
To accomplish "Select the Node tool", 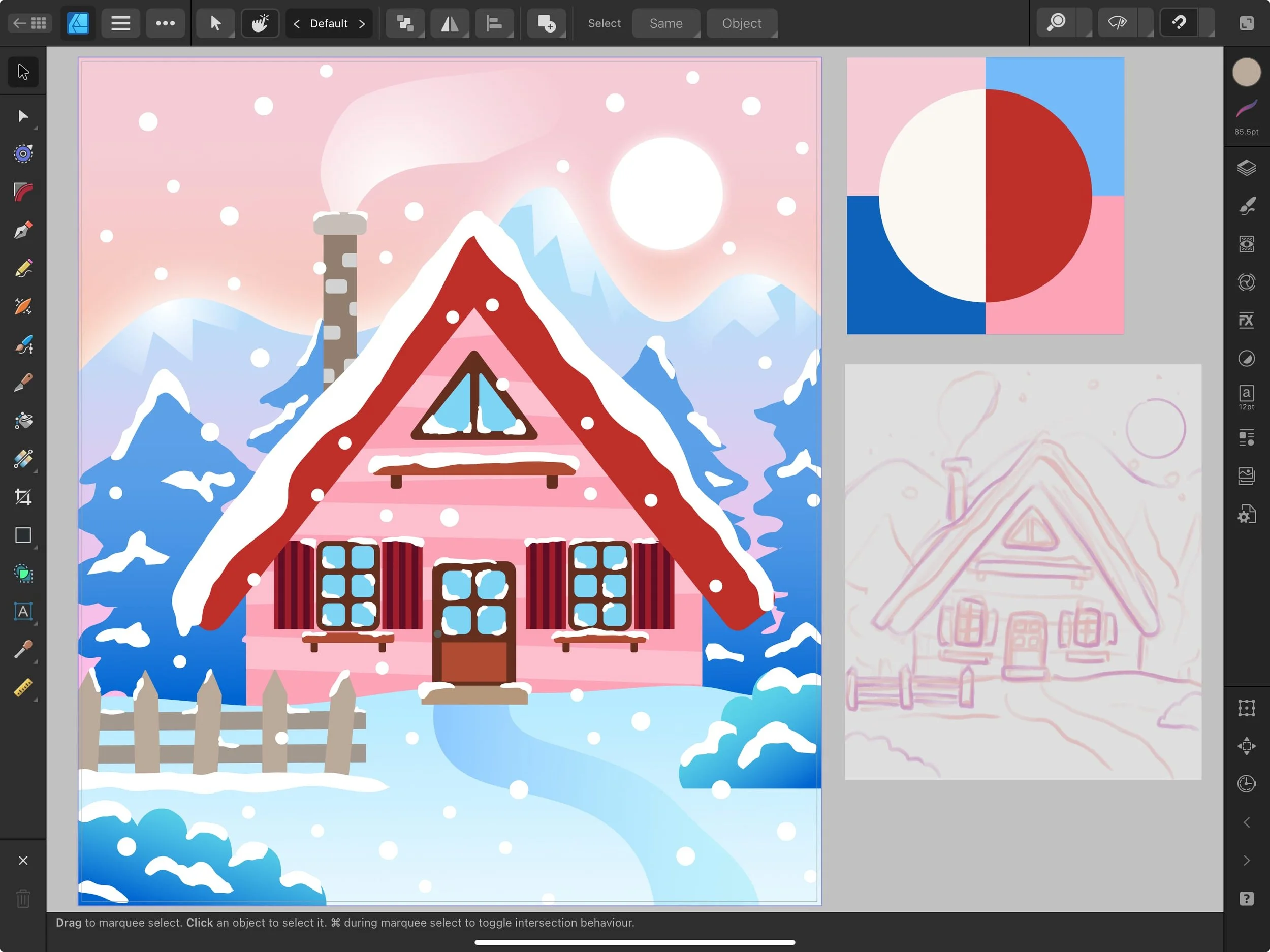I will click(x=23, y=116).
